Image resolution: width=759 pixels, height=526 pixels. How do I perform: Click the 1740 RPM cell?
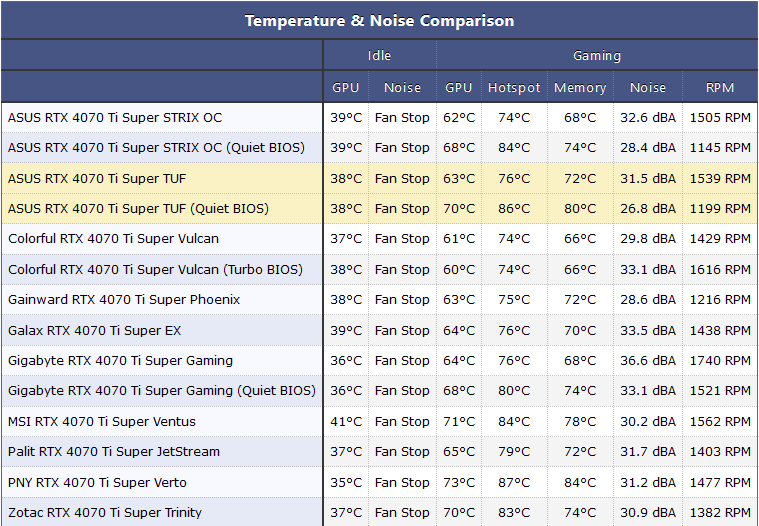click(x=720, y=360)
